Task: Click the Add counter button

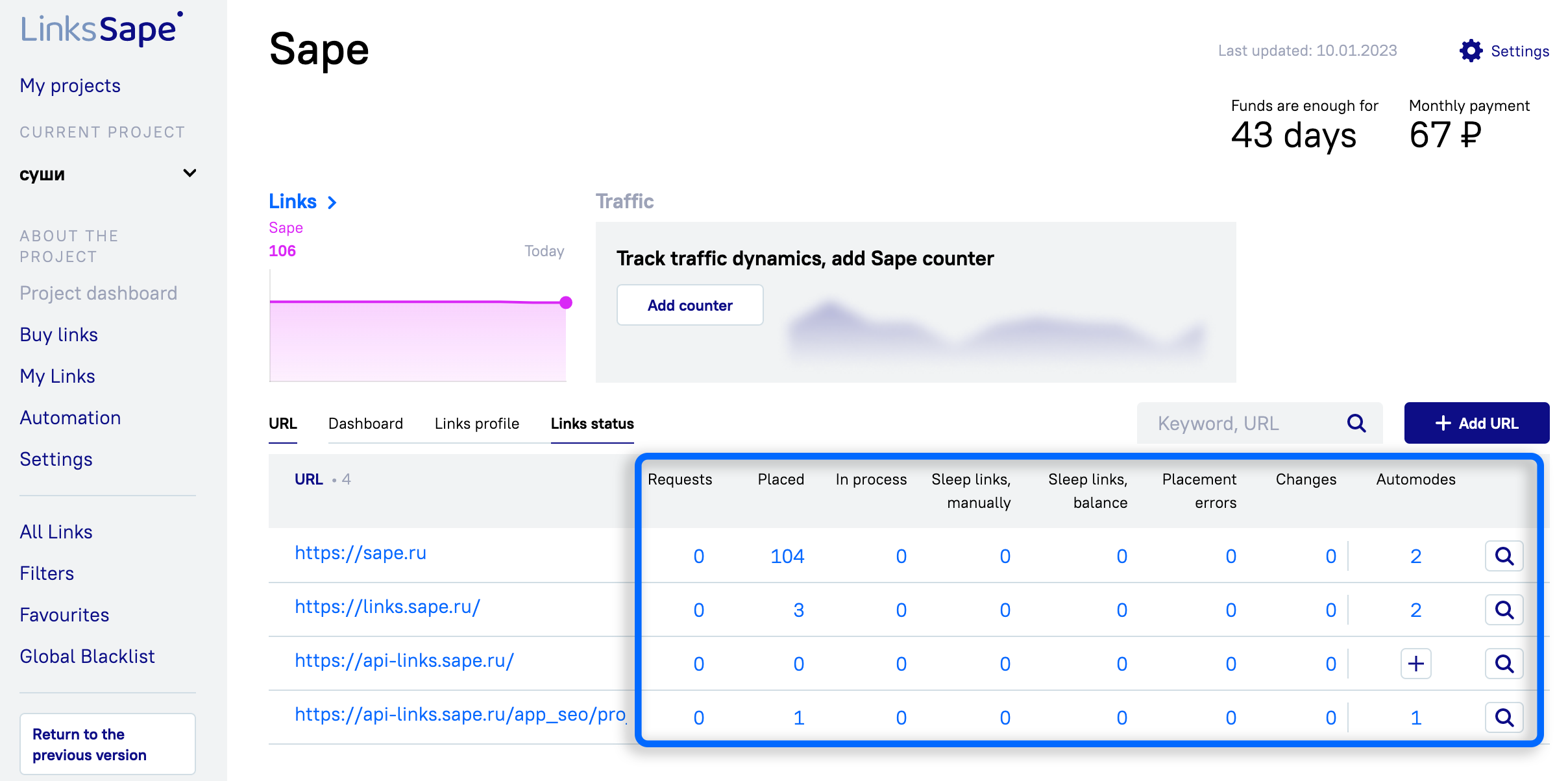Action: 690,305
